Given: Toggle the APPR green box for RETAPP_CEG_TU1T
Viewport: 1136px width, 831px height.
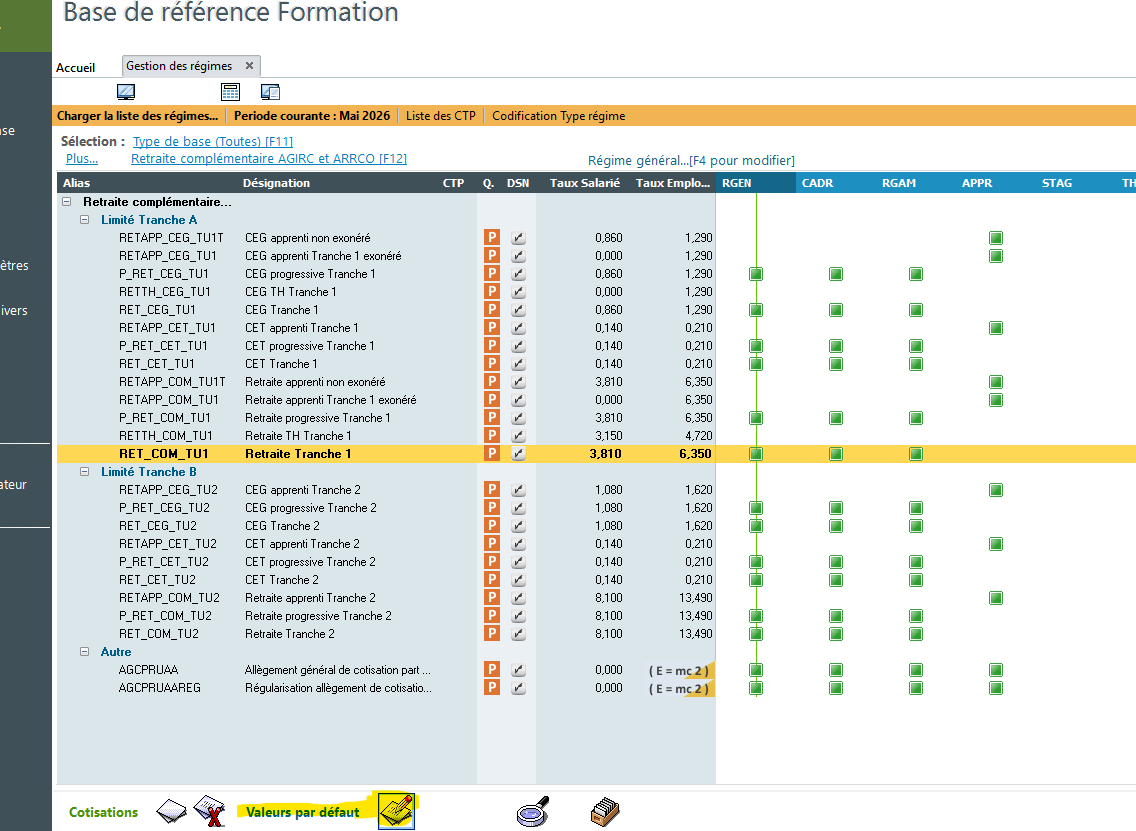Looking at the screenshot, I should point(996,238).
